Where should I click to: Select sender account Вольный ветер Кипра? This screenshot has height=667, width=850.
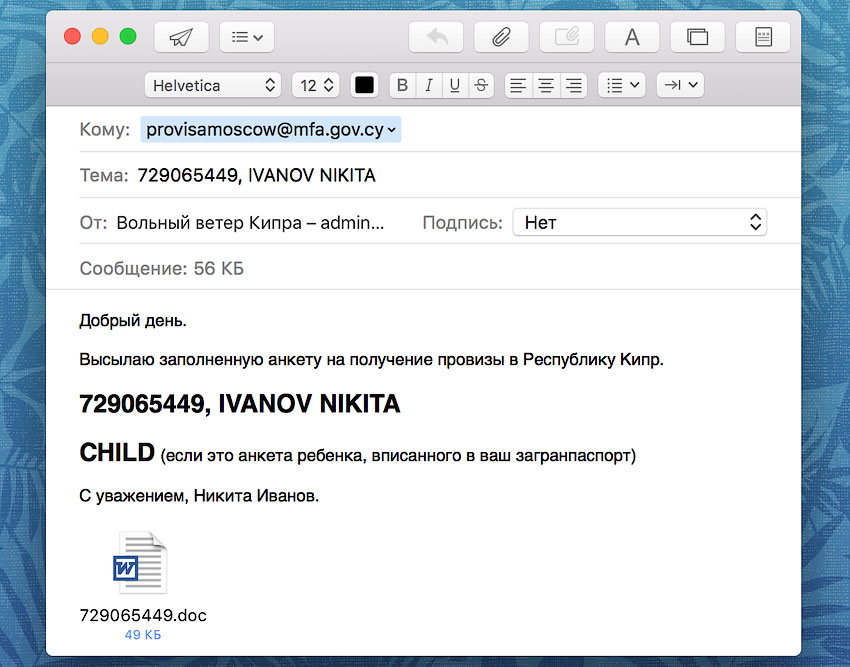pyautogui.click(x=250, y=223)
